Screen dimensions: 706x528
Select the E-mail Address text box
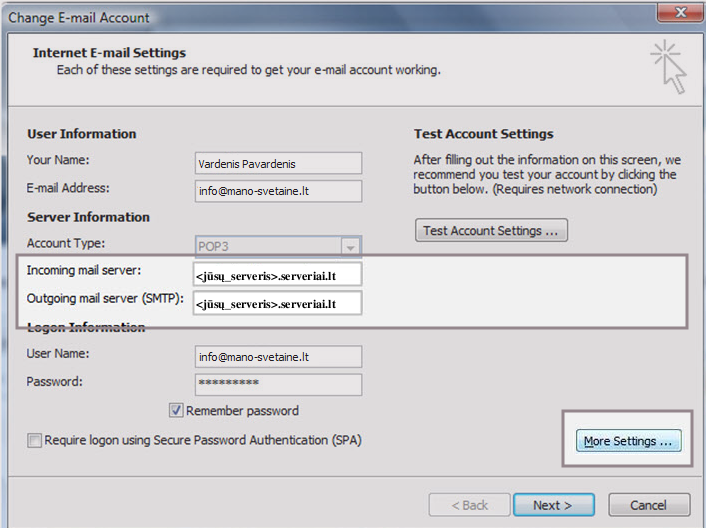[x=278, y=191]
